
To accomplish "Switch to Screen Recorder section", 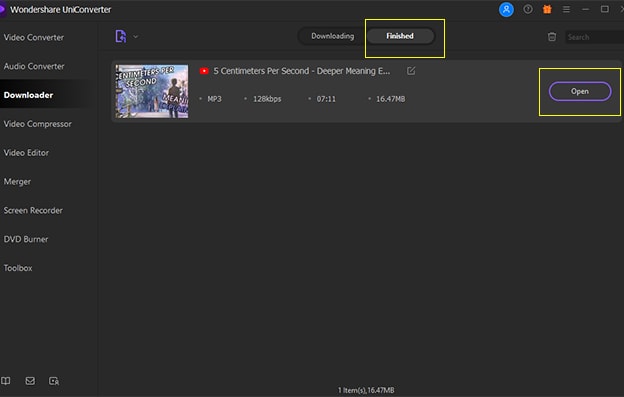I will click(x=33, y=210).
